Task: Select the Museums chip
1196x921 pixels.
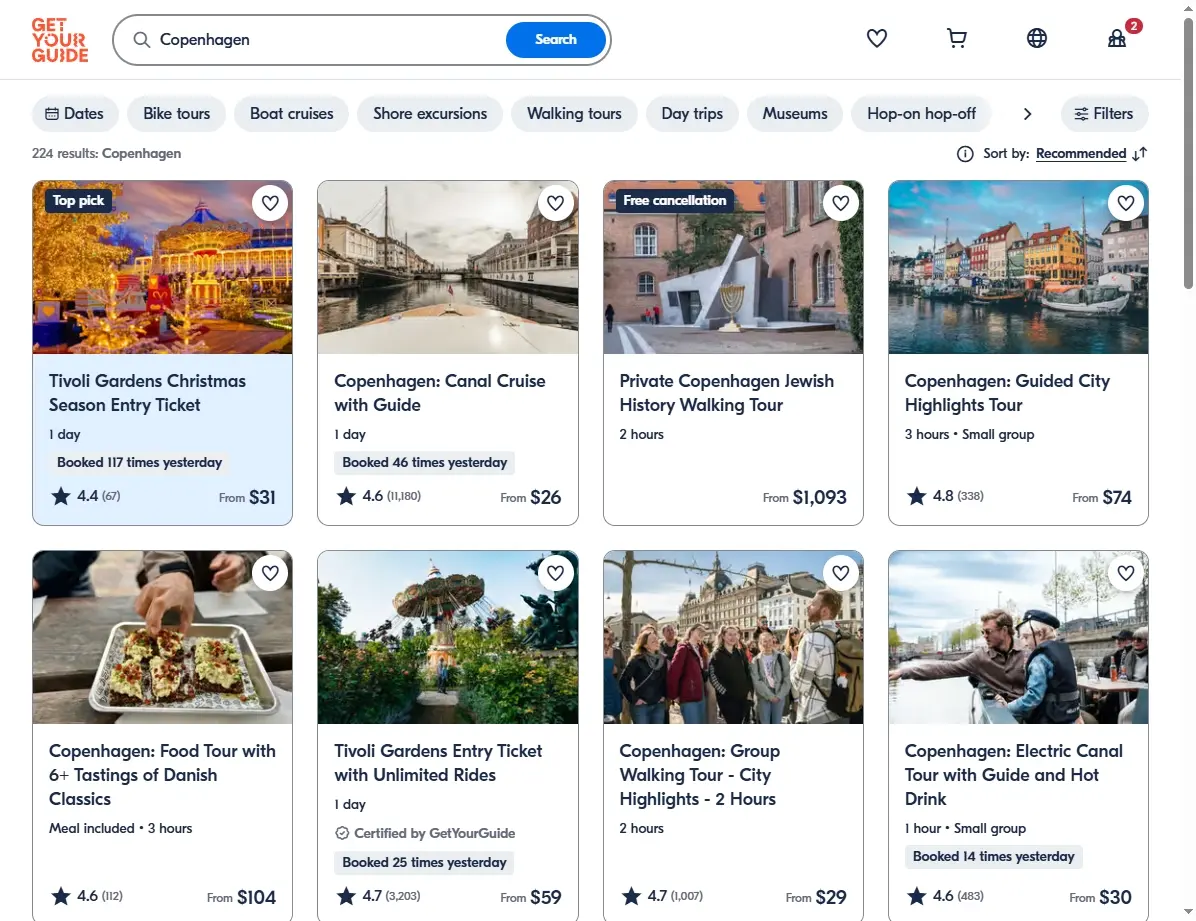Action: click(795, 114)
